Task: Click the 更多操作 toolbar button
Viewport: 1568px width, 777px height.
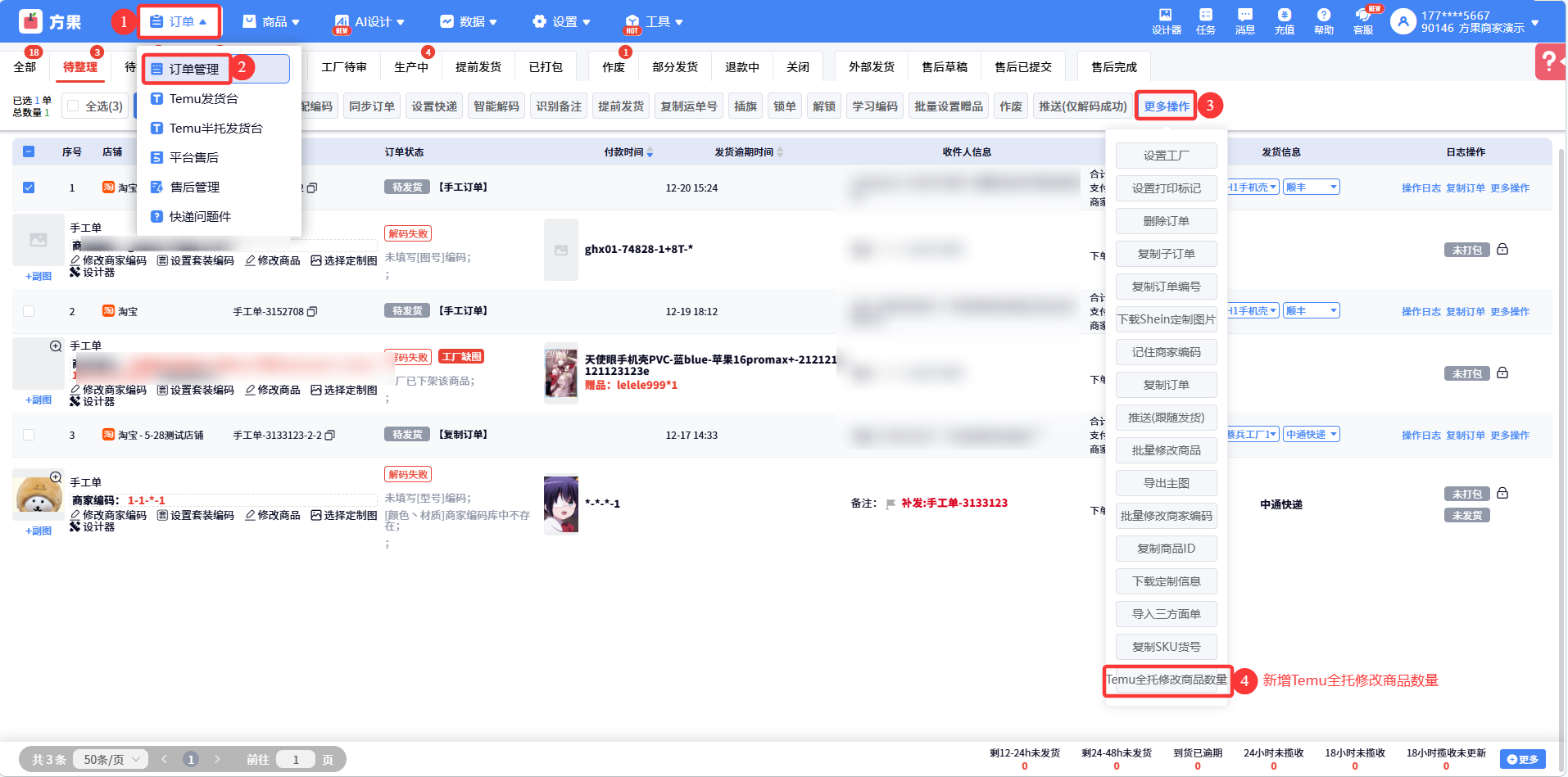Action: click(1167, 106)
